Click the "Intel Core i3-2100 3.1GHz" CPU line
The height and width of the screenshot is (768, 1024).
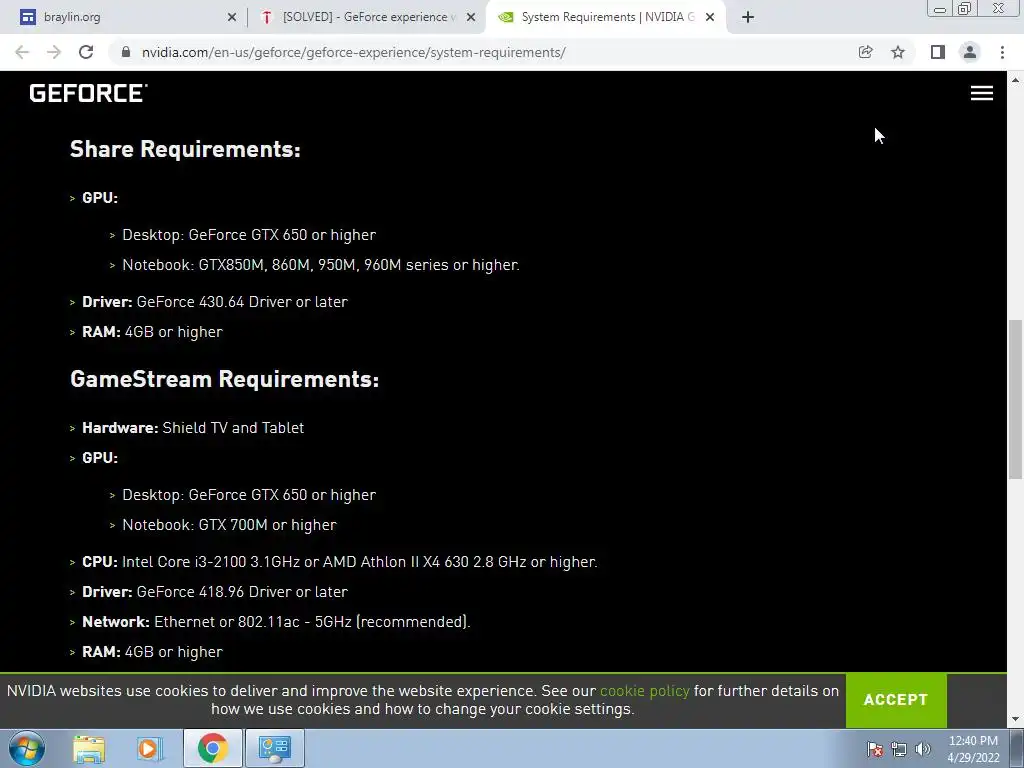coord(340,562)
